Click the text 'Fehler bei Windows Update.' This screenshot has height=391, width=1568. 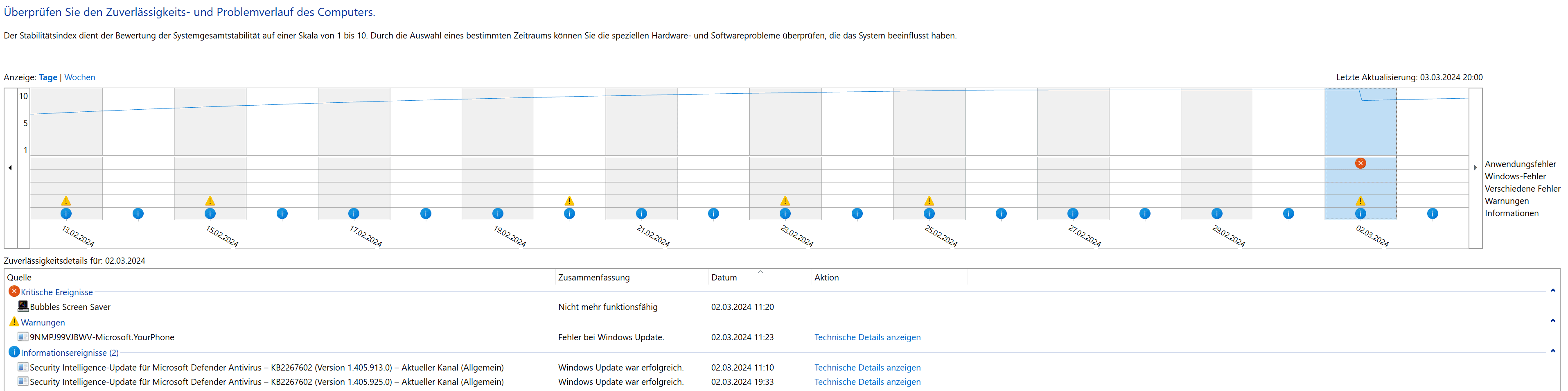pos(611,337)
